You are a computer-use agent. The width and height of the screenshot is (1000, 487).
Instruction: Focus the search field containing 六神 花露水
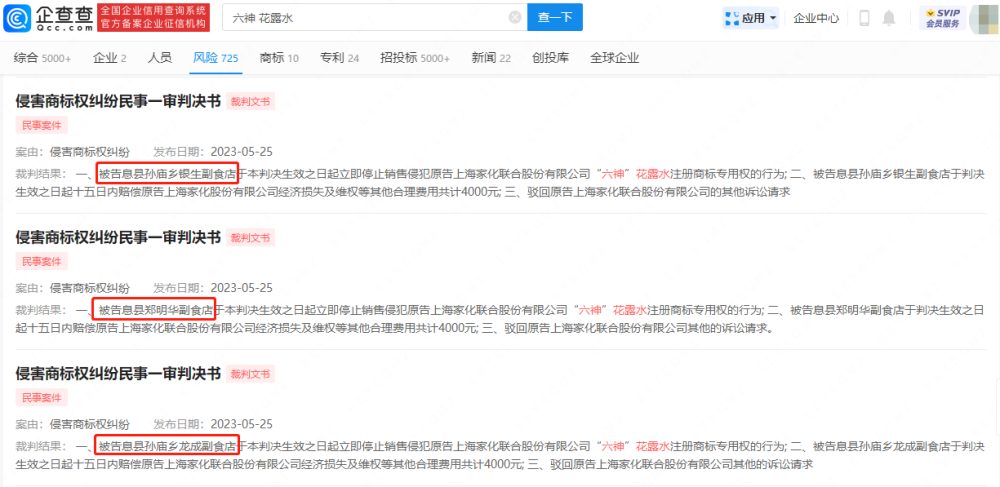[x=374, y=18]
